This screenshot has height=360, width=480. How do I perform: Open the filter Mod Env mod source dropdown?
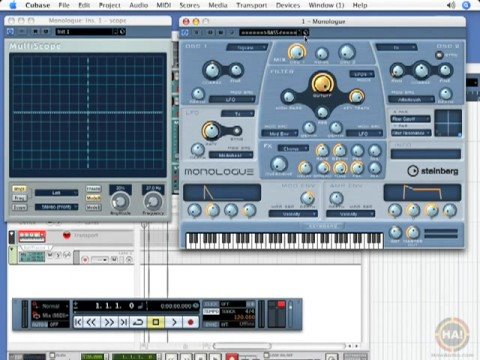(x=279, y=133)
